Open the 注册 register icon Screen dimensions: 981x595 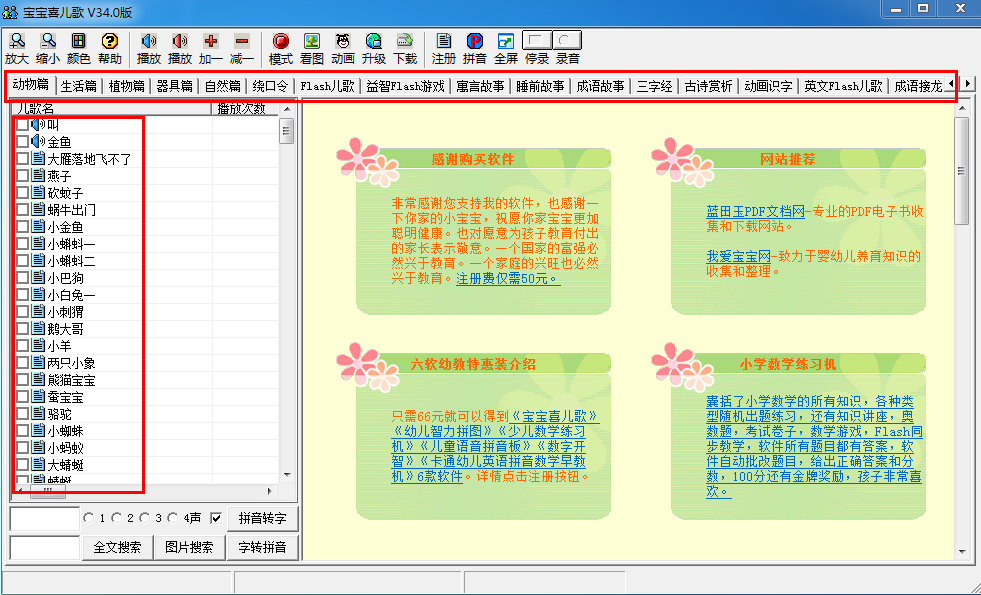(444, 41)
